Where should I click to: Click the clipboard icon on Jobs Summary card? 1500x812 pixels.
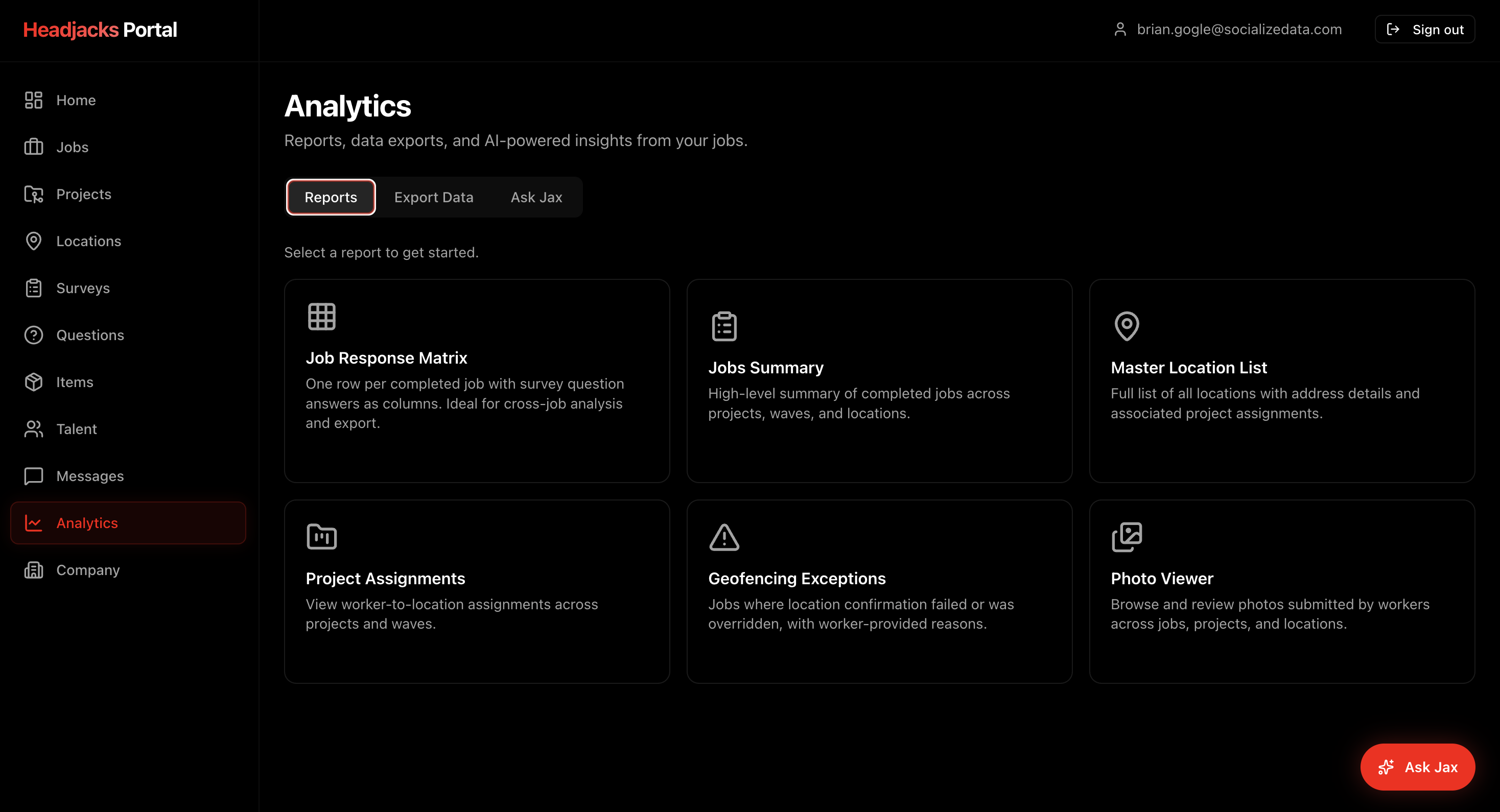click(x=724, y=326)
